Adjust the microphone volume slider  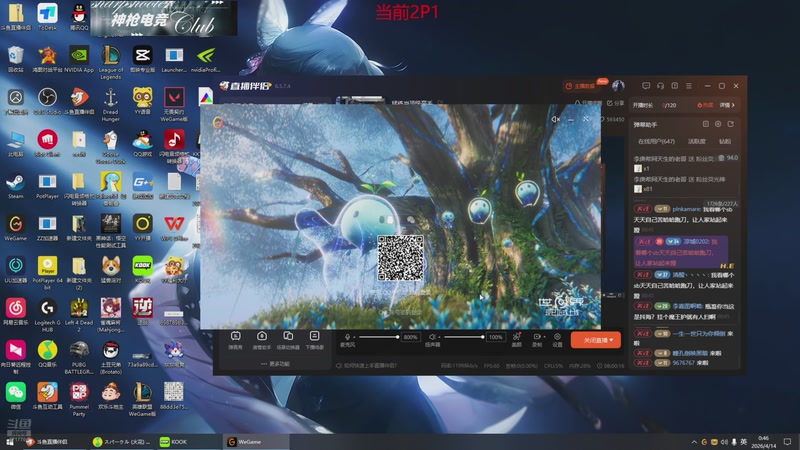point(379,337)
